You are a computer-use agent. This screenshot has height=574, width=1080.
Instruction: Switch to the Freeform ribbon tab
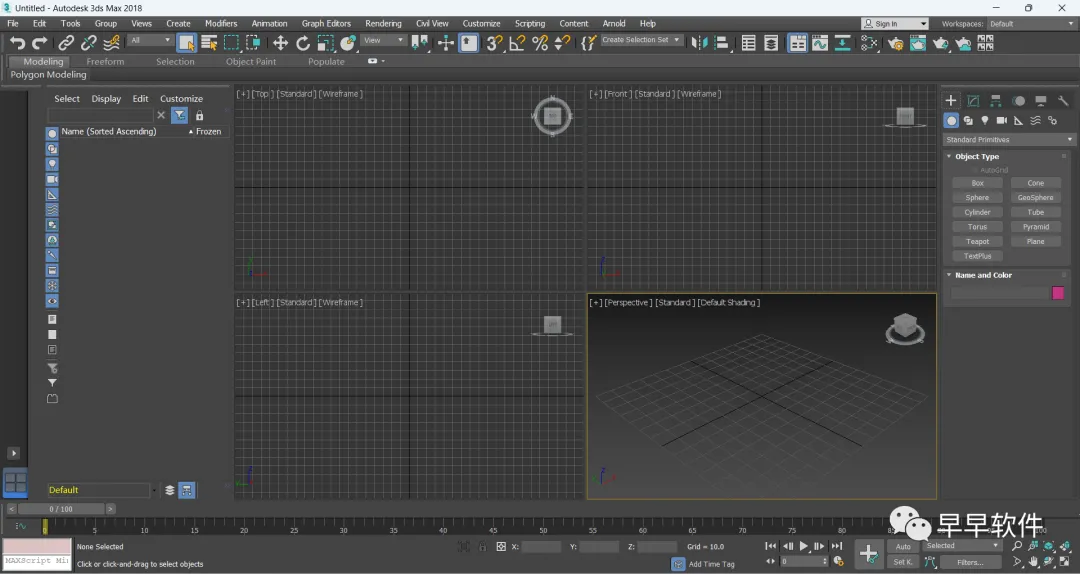(105, 62)
